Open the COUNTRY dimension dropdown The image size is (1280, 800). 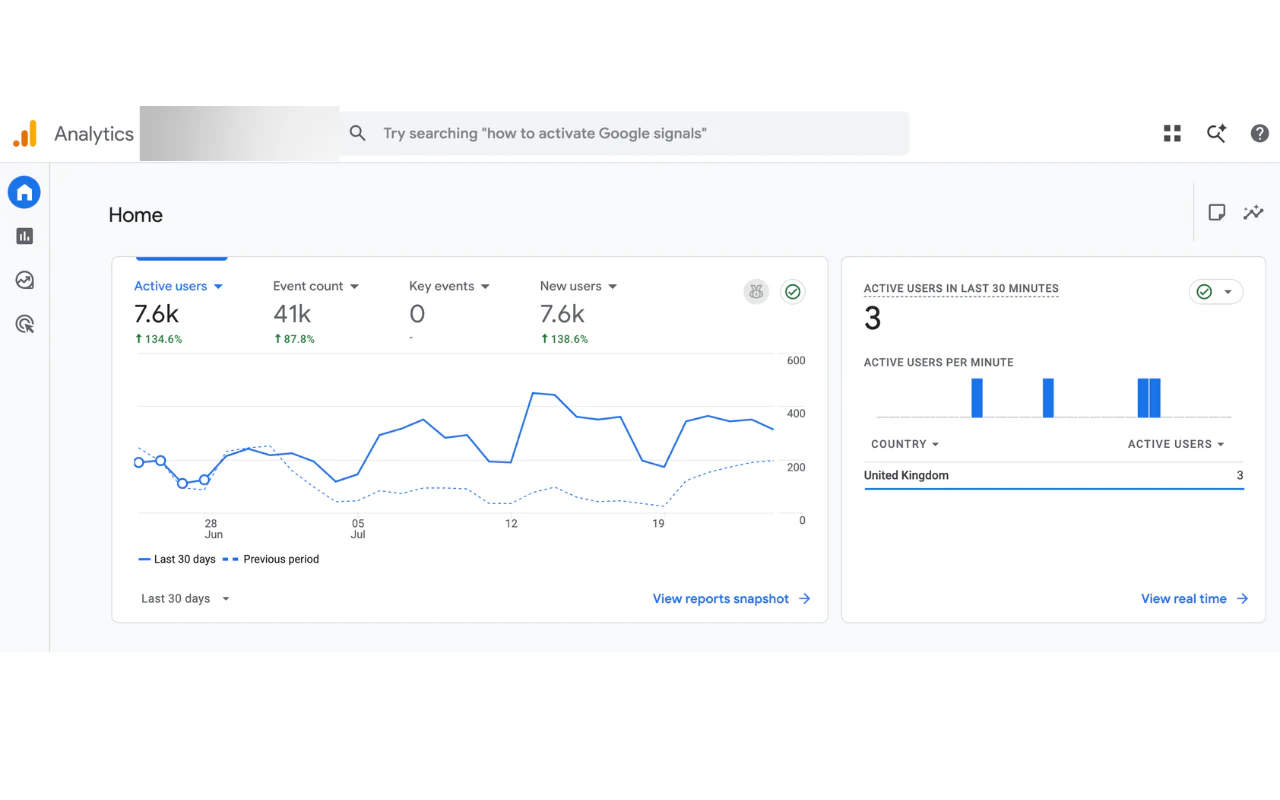coord(905,444)
